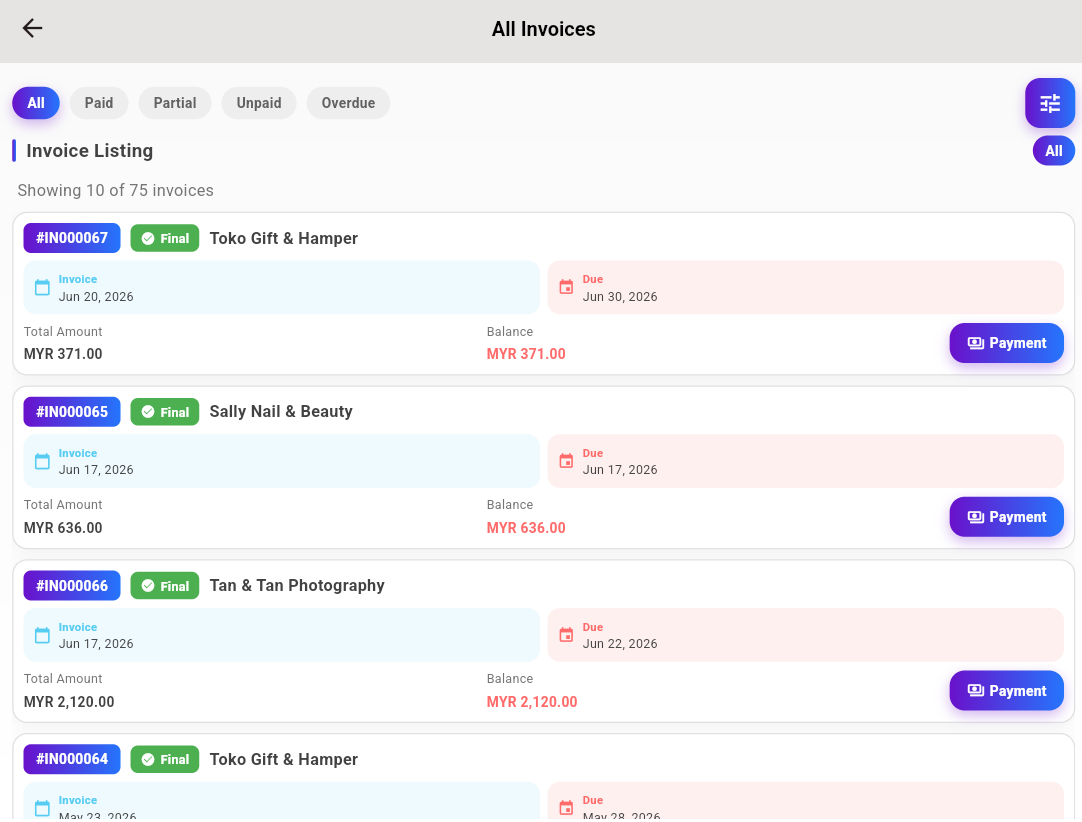Click due calendar icon for Jun 22, 2026
Screen dimensions: 1082x822
(566, 635)
